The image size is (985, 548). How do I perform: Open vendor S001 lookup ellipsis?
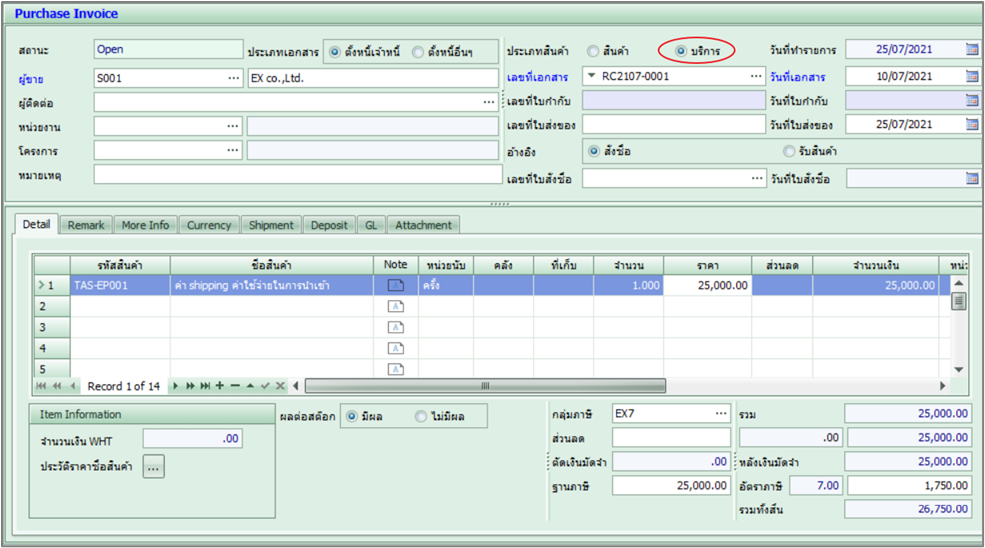coord(233,77)
